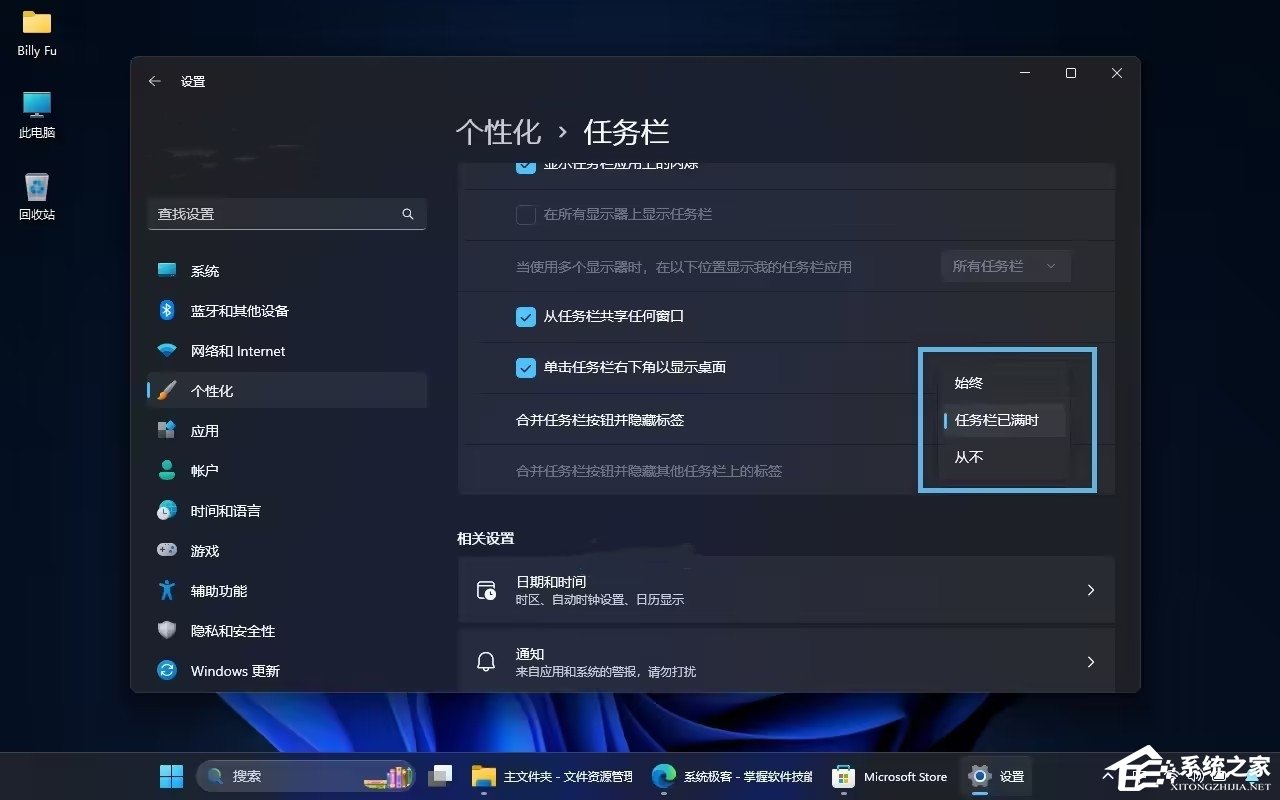This screenshot has height=800, width=1280.
Task: Open 辅助功能 settings category
Action: pyautogui.click(x=287, y=591)
